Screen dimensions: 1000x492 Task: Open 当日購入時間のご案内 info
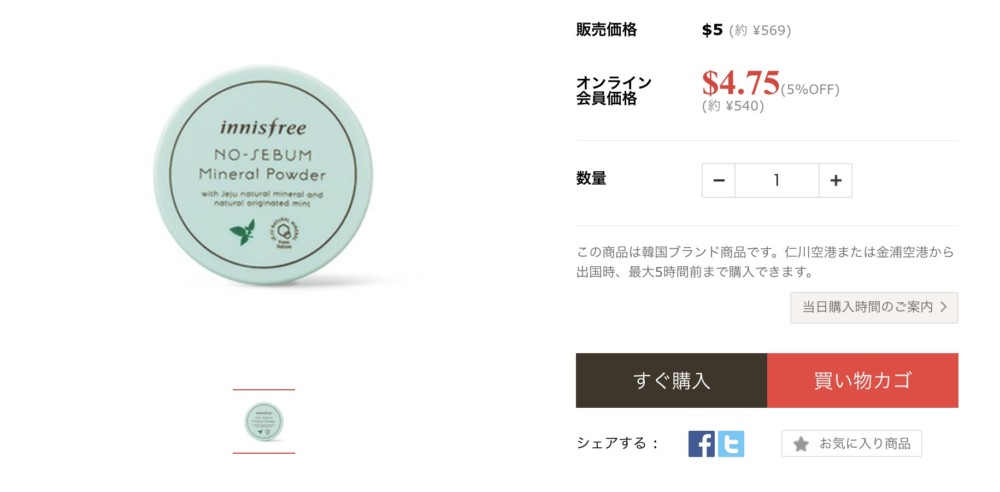[x=874, y=308]
